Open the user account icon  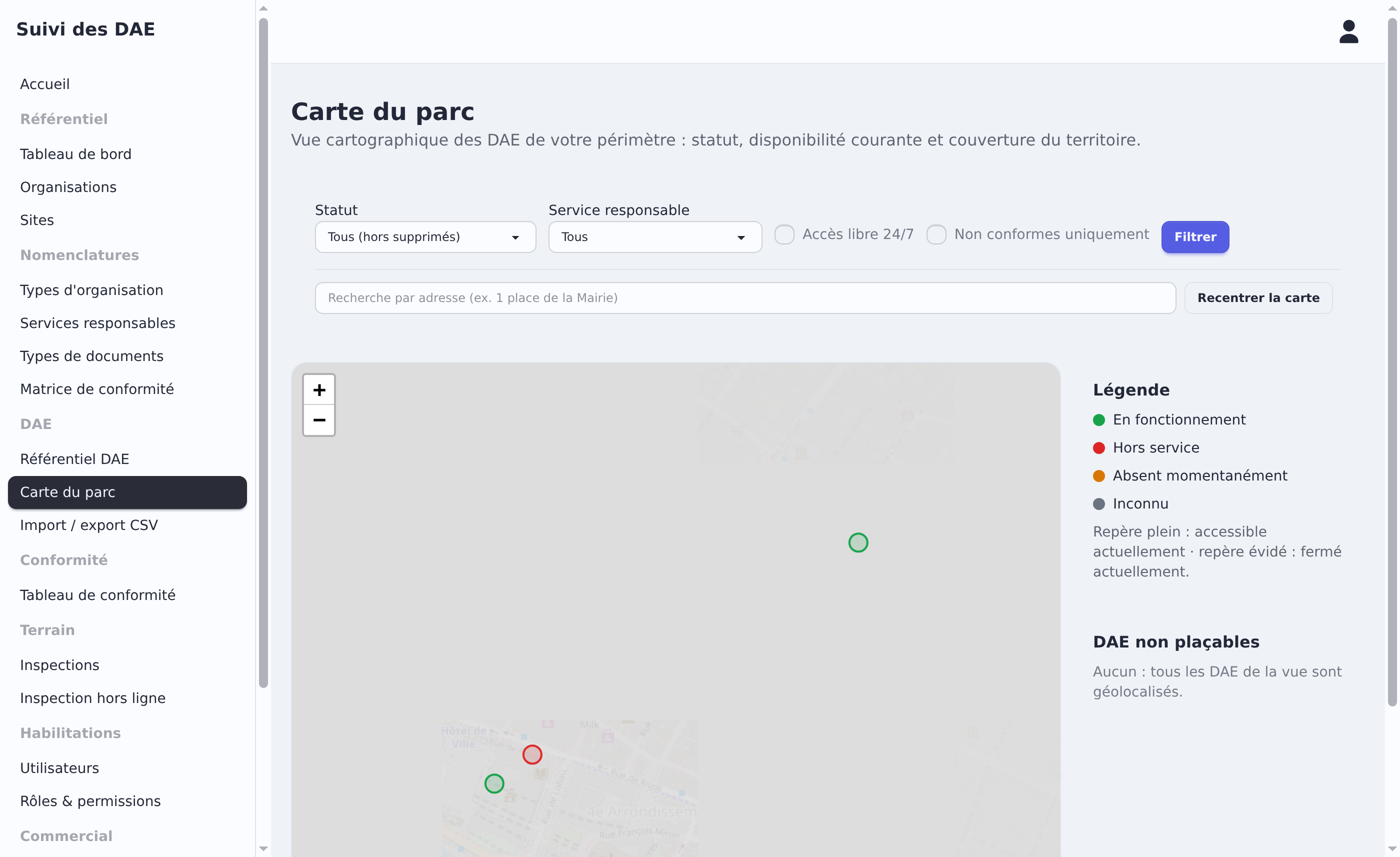[x=1348, y=31]
